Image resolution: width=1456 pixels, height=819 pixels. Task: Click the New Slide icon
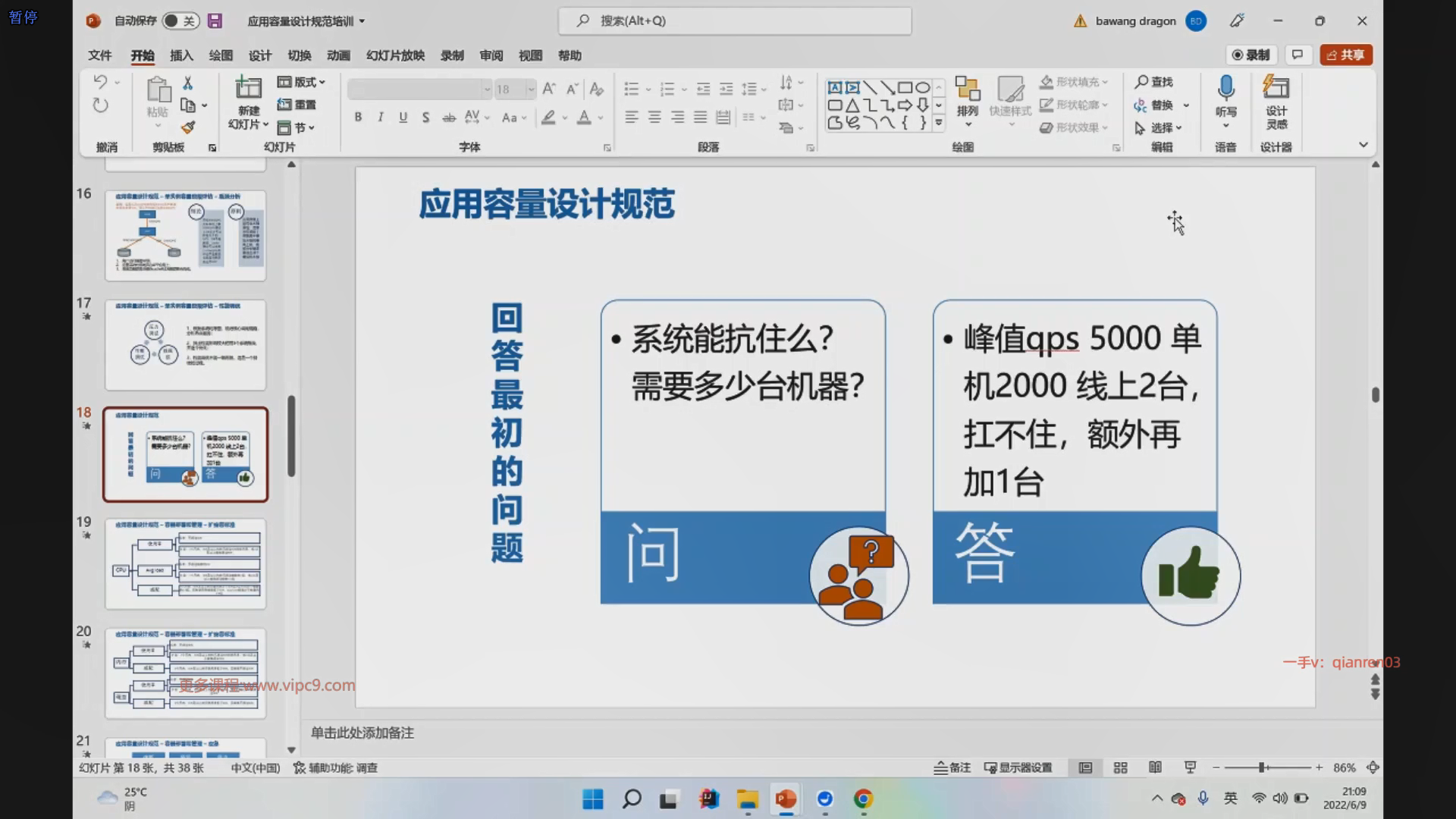point(248,89)
